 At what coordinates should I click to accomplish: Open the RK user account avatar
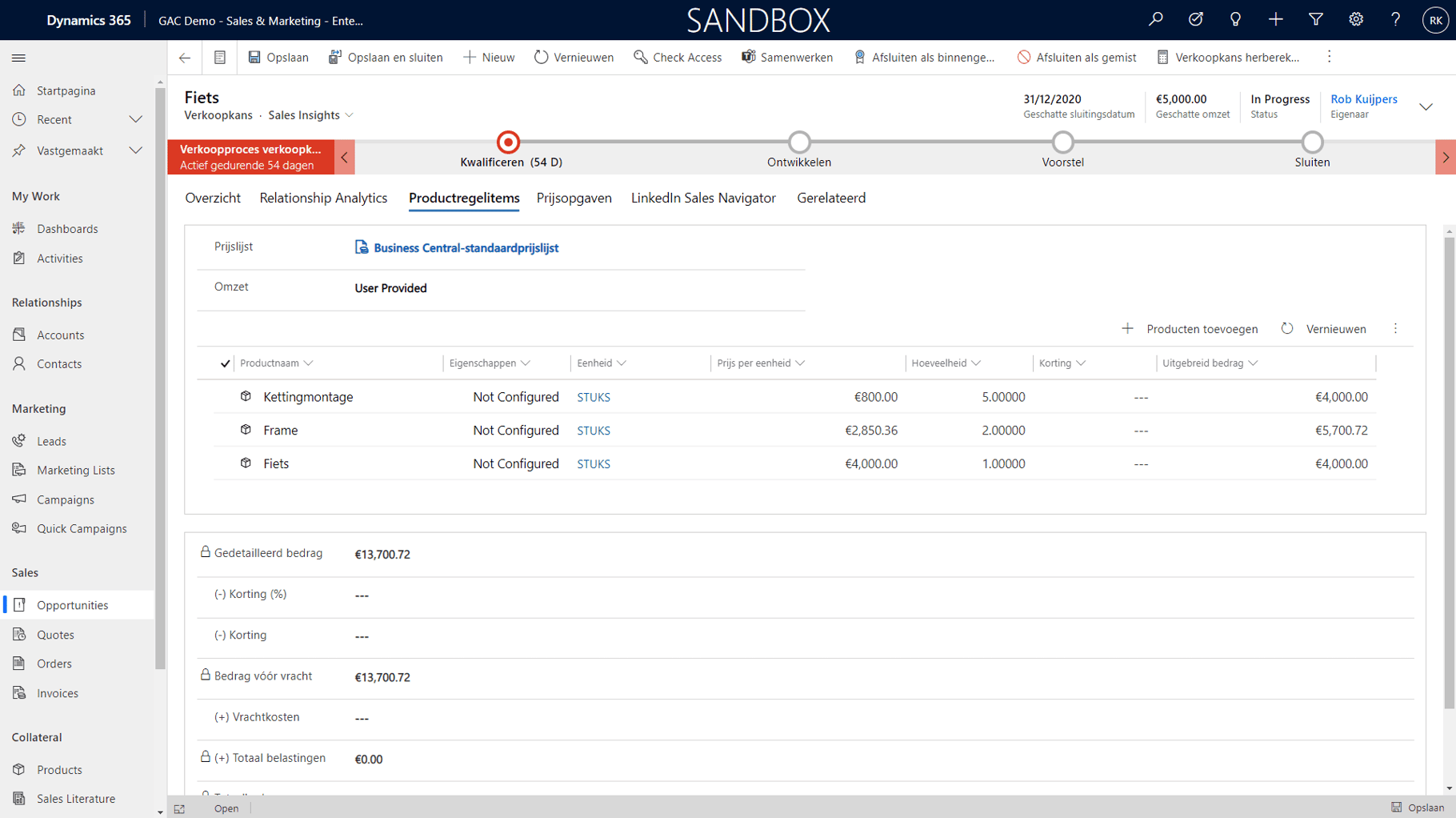pos(1435,21)
